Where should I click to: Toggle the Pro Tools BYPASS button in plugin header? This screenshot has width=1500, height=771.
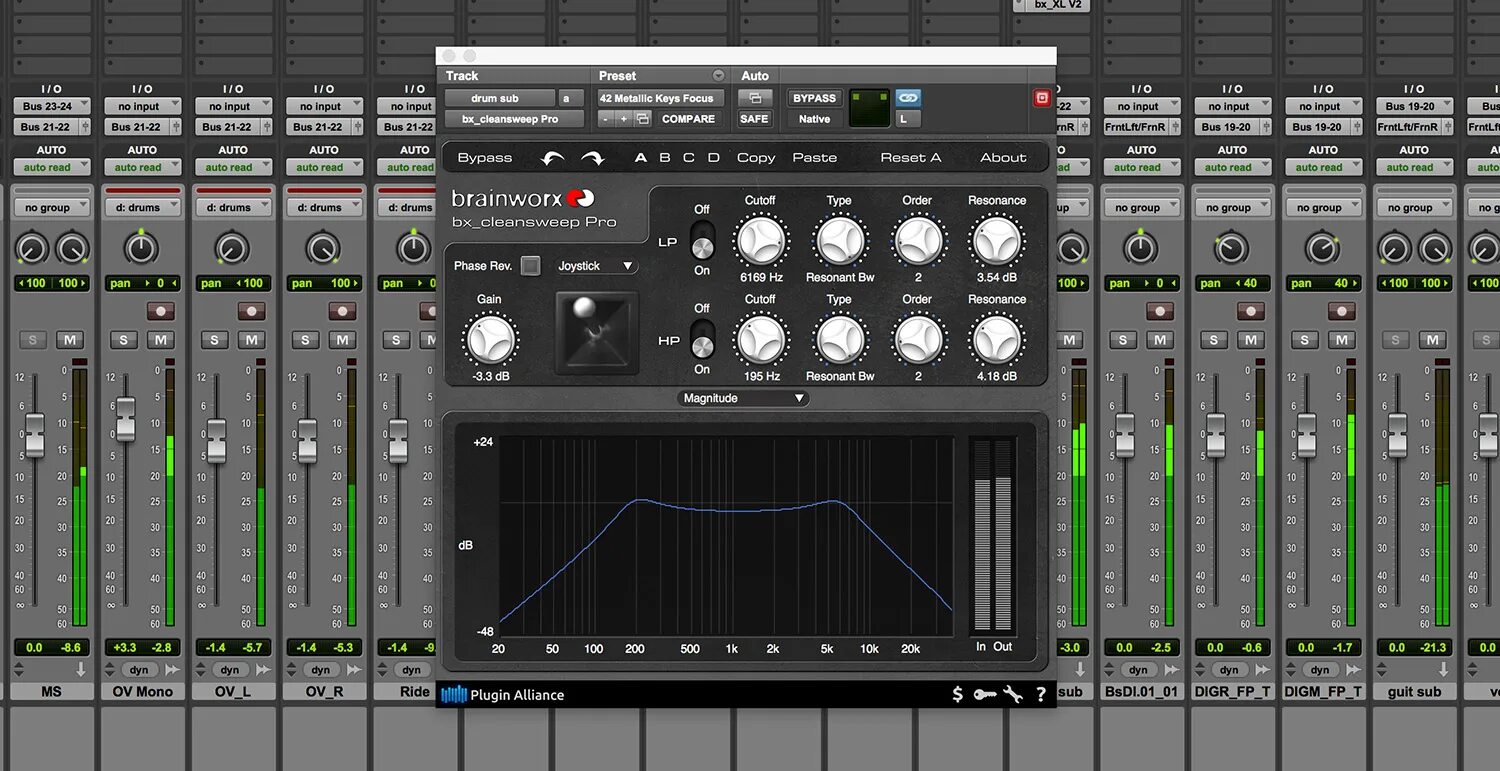tap(814, 98)
